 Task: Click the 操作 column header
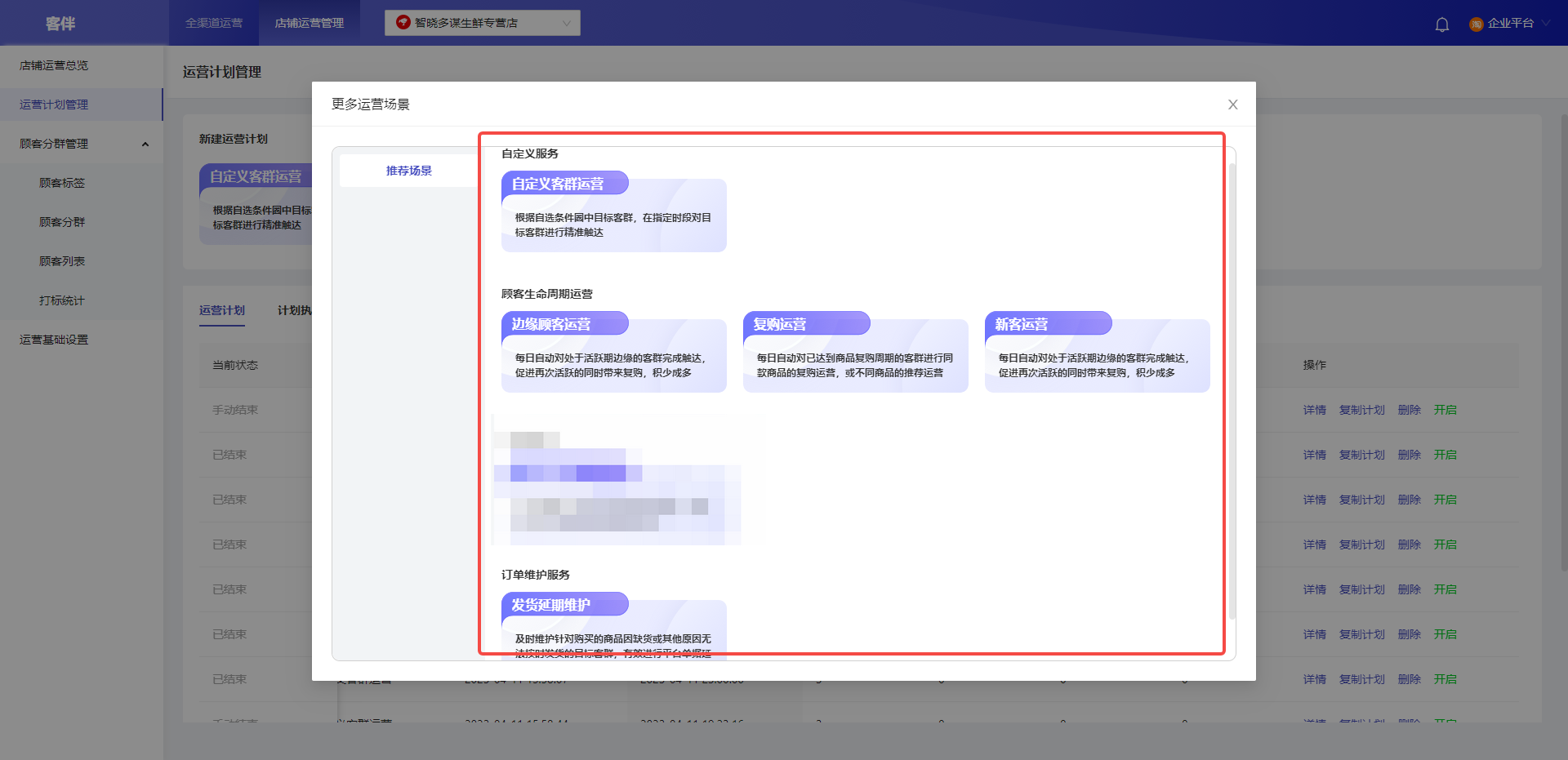[x=1315, y=365]
